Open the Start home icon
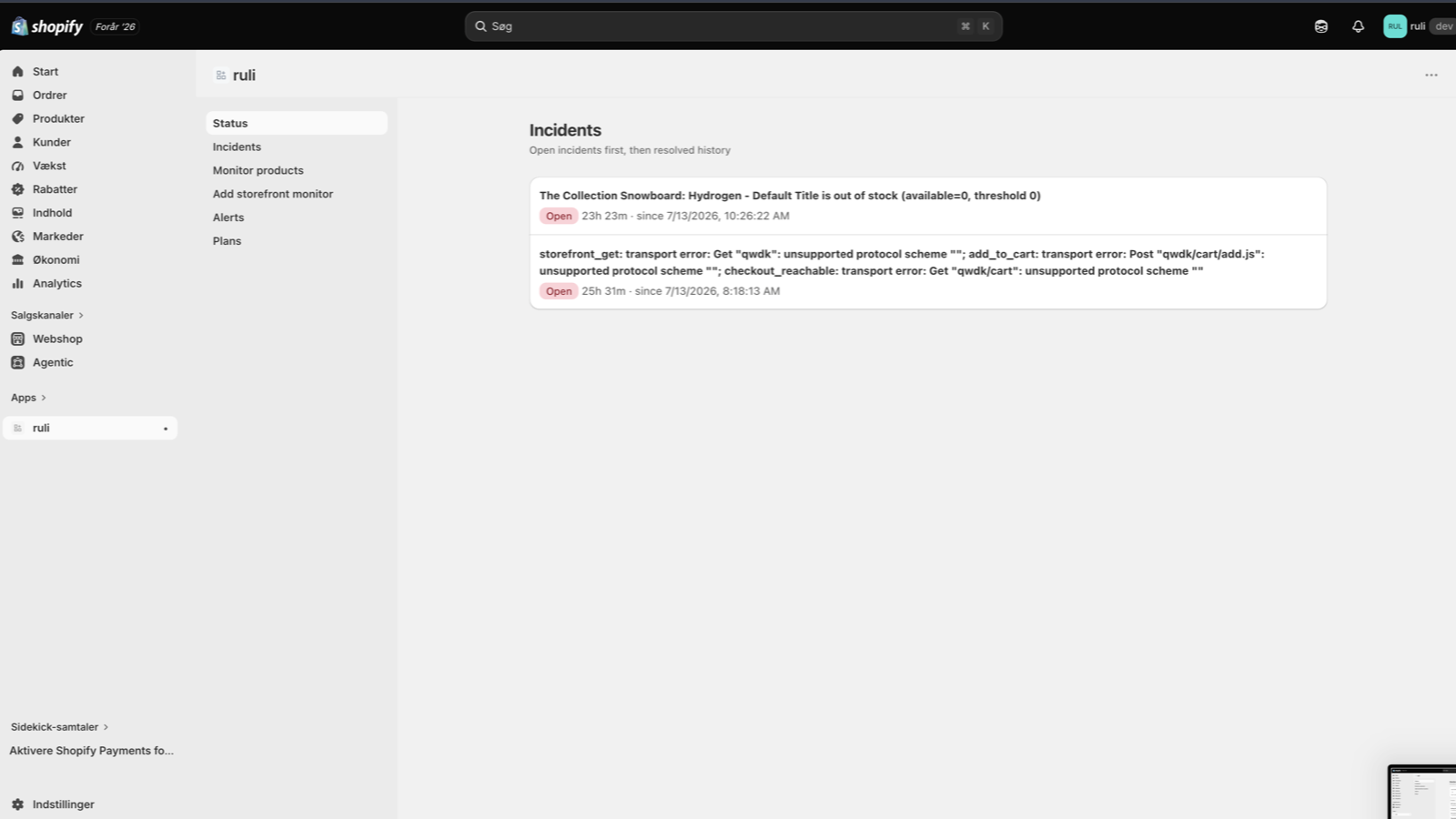 17,72
